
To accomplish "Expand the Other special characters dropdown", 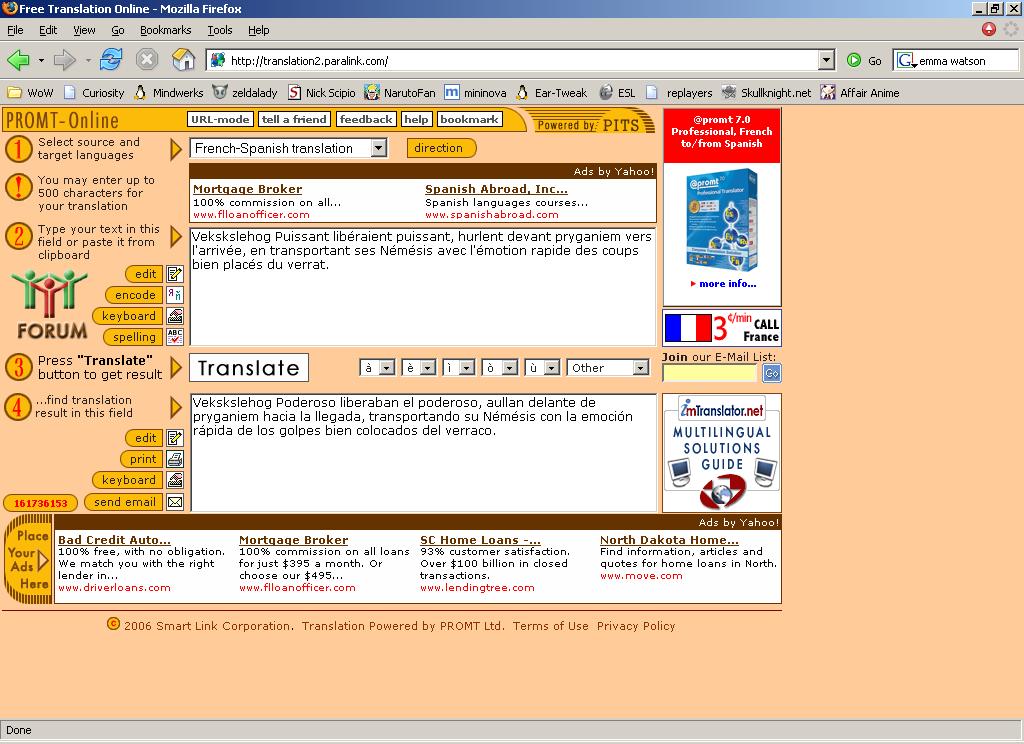I will [x=640, y=368].
